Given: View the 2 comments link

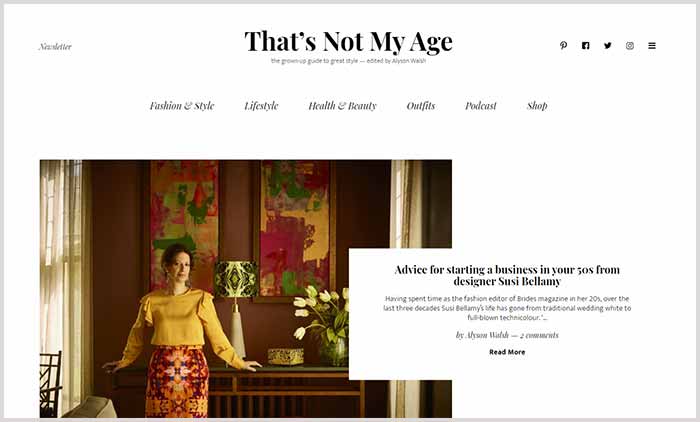Looking at the screenshot, I should [x=539, y=335].
